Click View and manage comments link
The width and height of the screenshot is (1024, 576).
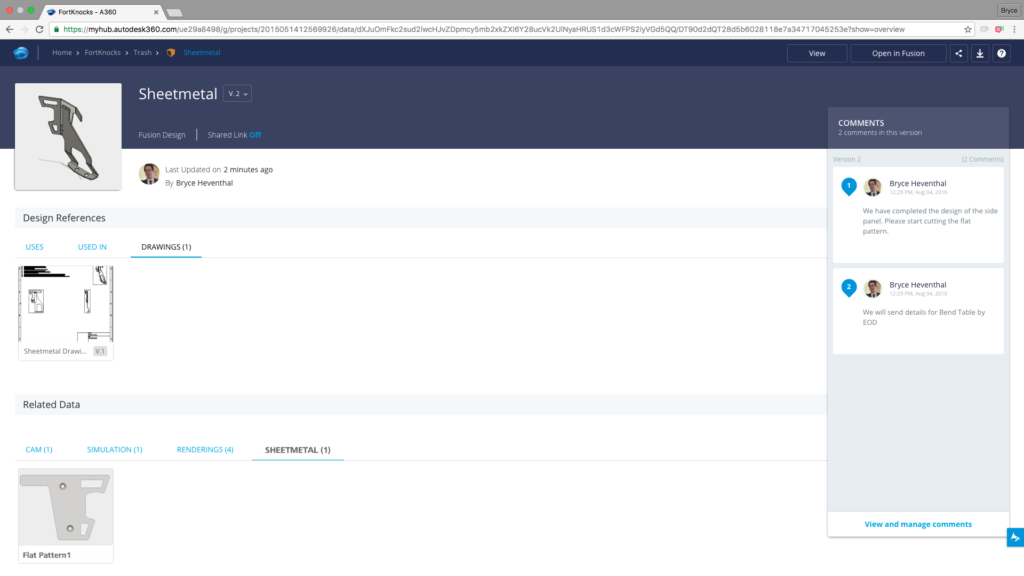[x=918, y=524]
